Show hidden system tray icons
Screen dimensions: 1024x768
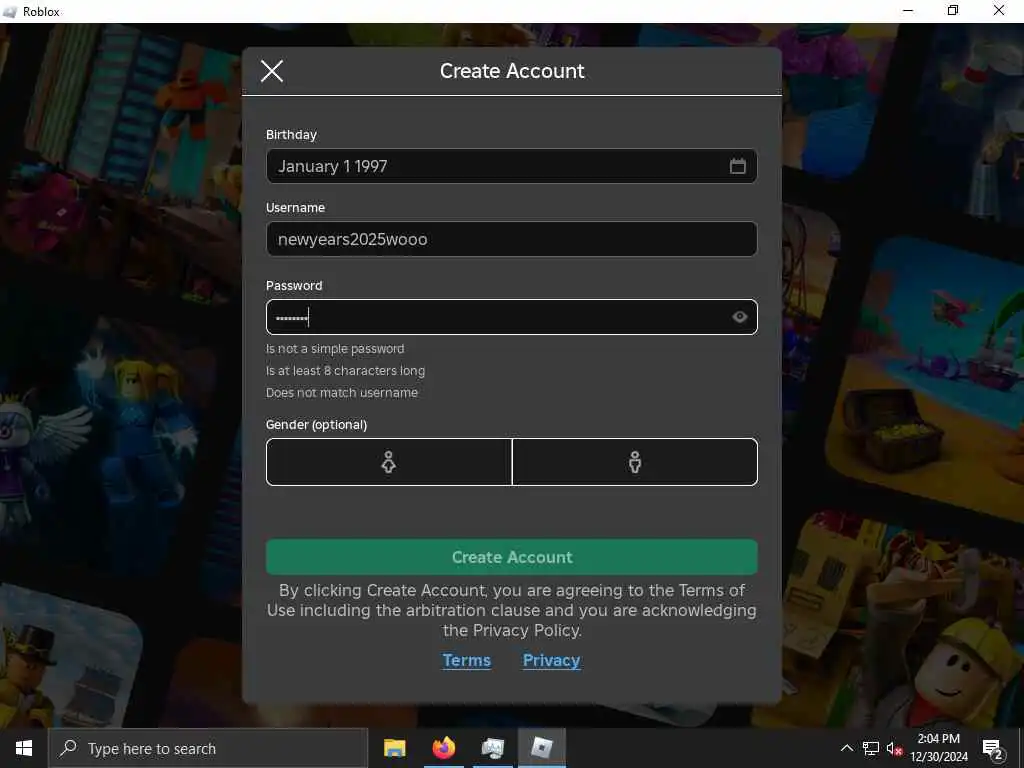coord(846,748)
